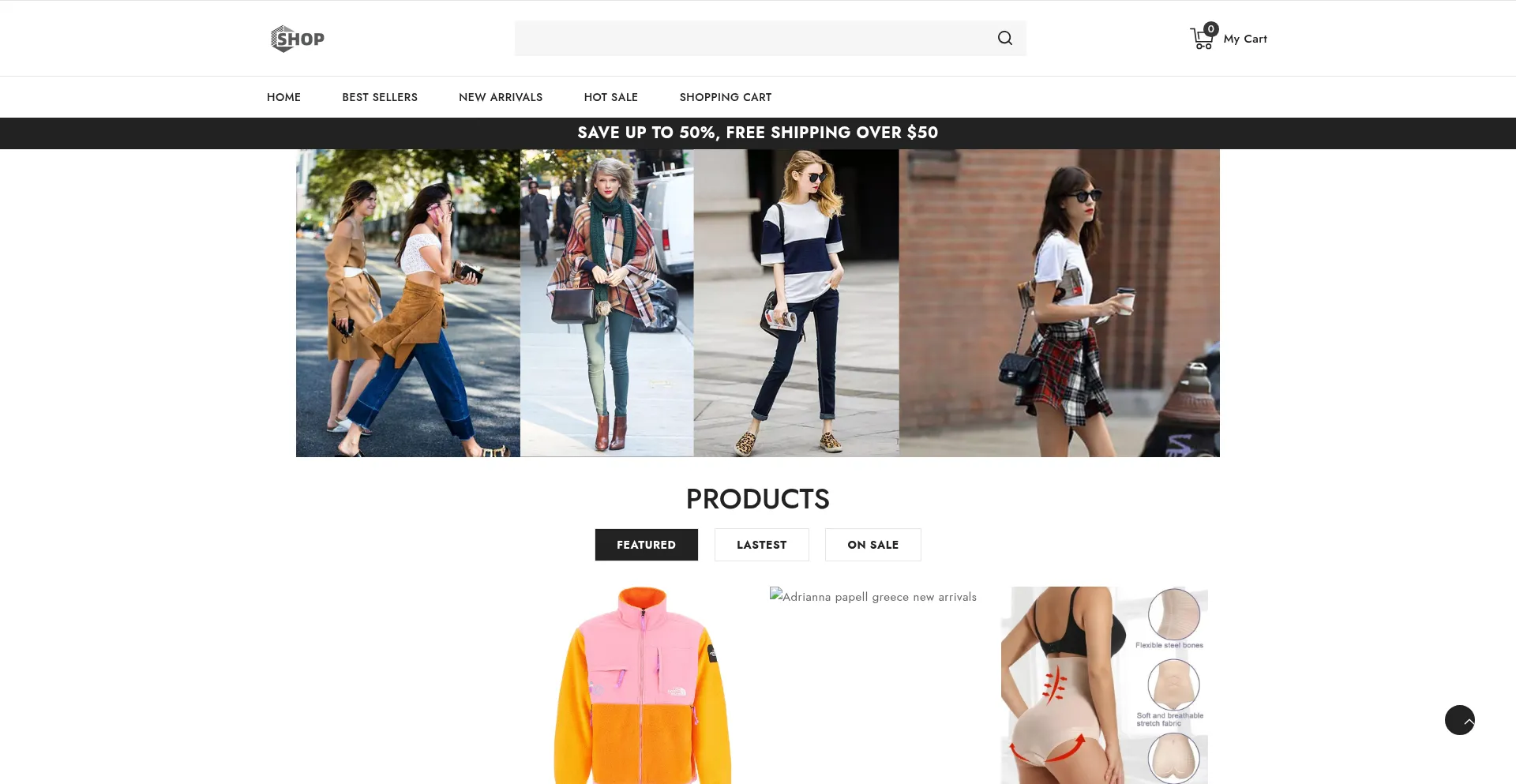Open the Adrianna papell greece new arrivals product
Viewport: 1516px width, 784px height.
(873, 597)
